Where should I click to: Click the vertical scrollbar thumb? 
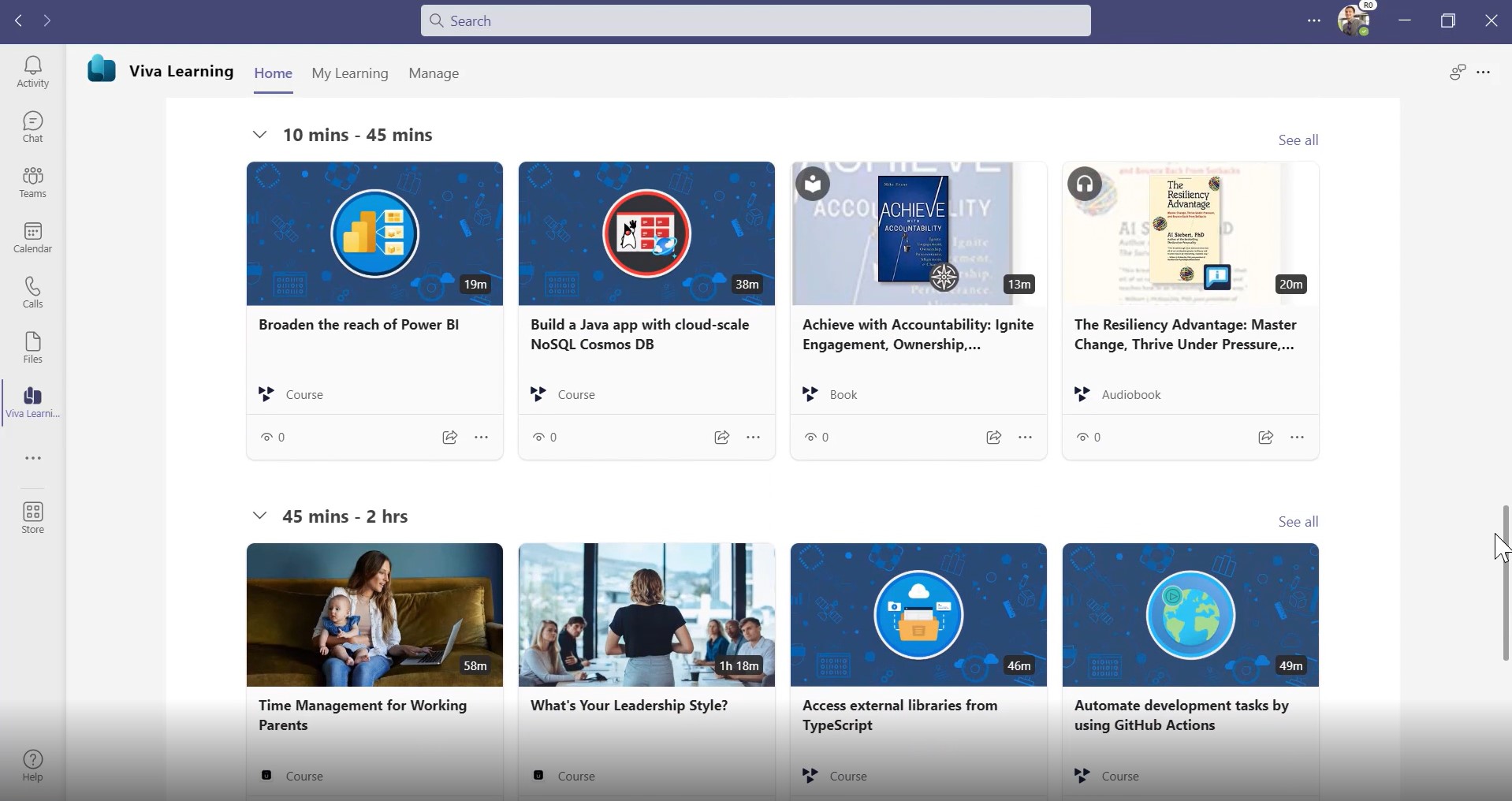pyautogui.click(x=1506, y=583)
